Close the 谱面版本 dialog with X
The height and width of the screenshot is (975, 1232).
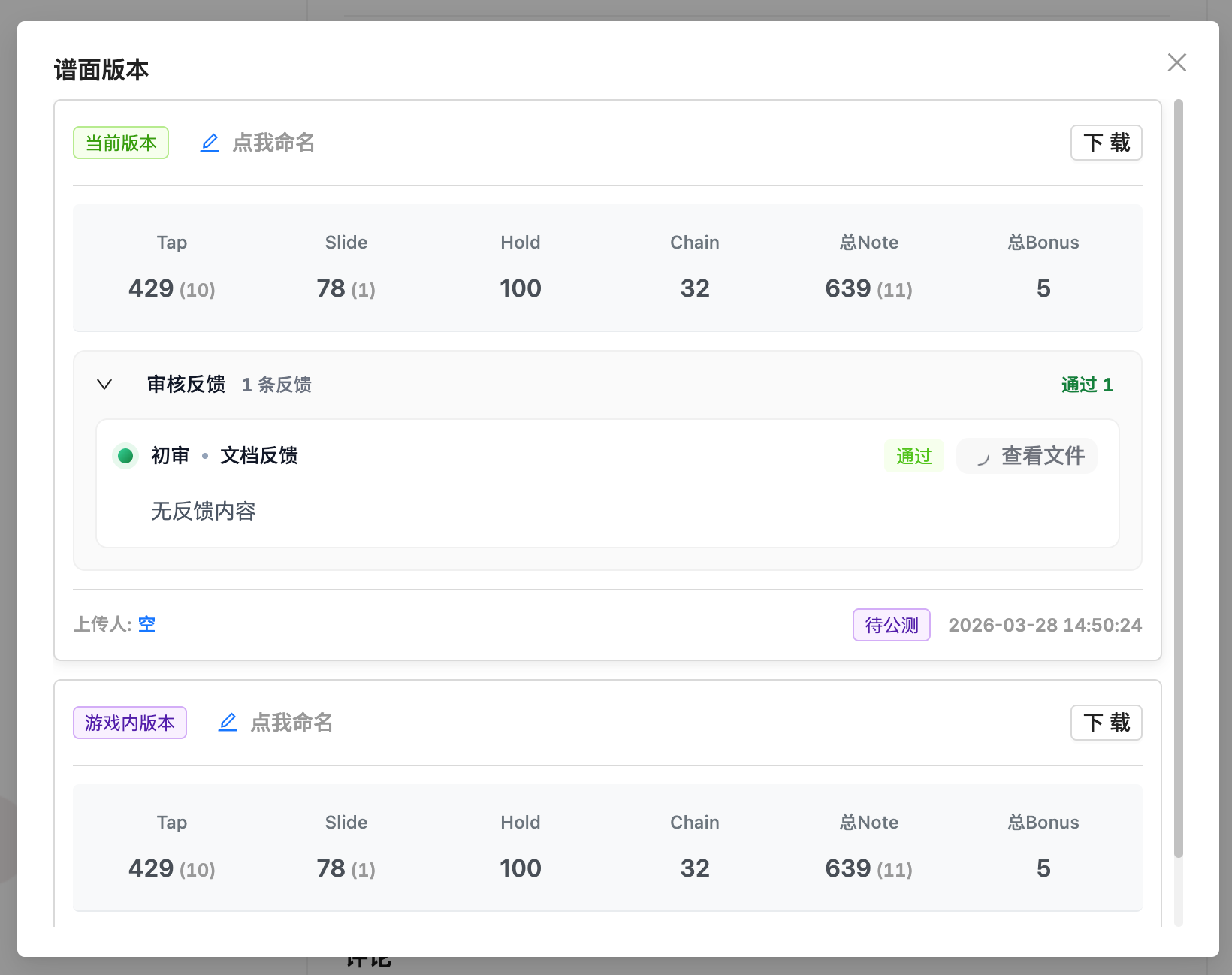pos(1176,62)
